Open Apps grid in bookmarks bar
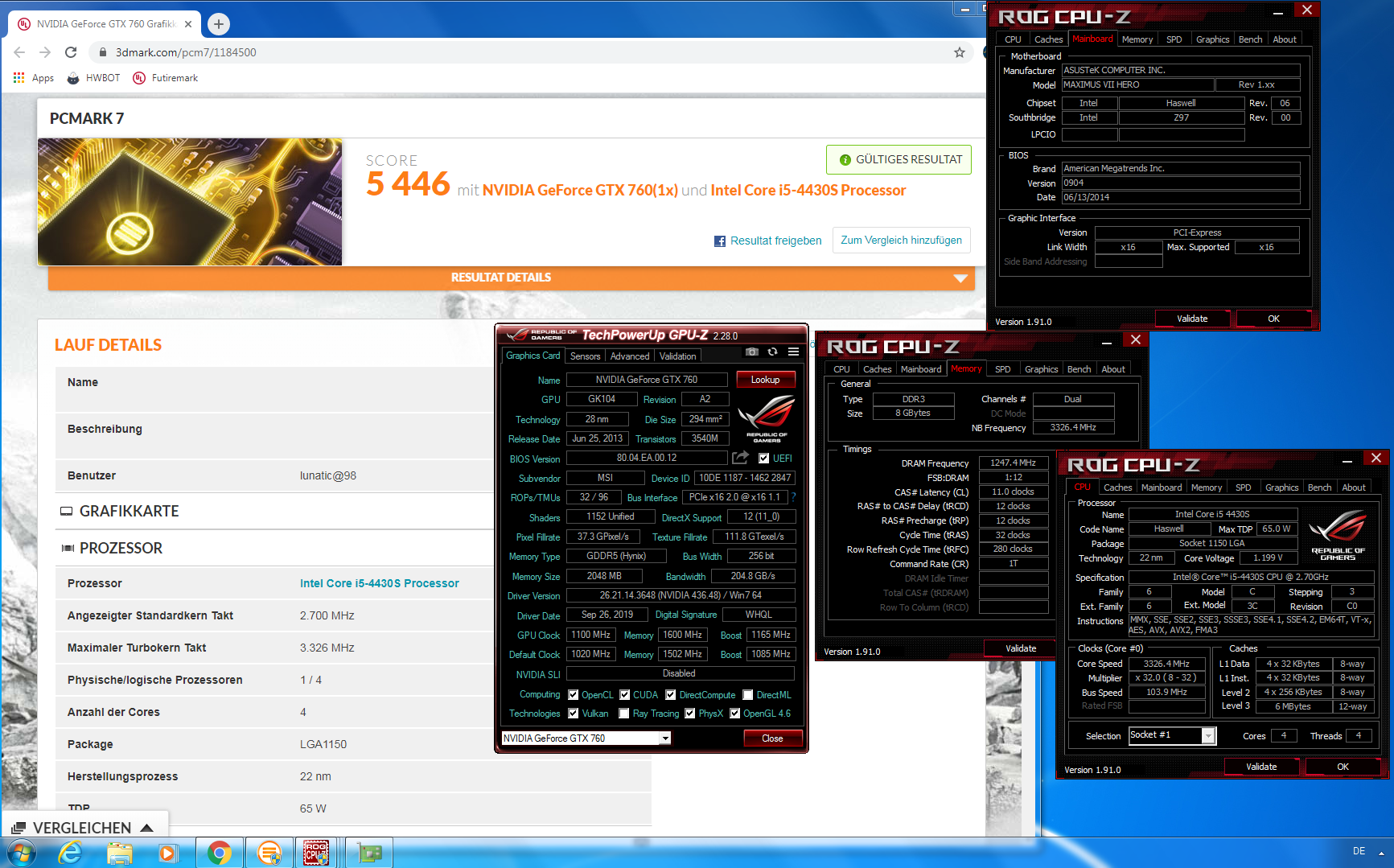Viewport: 1394px width, 868px height. tap(33, 78)
